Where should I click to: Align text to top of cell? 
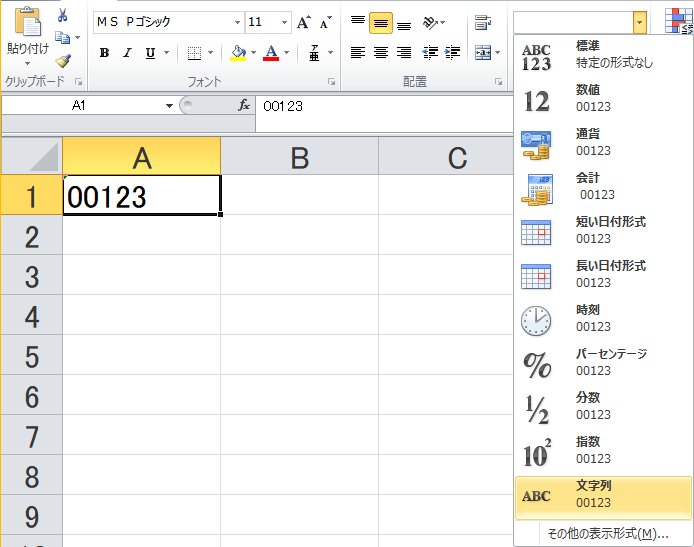point(358,22)
